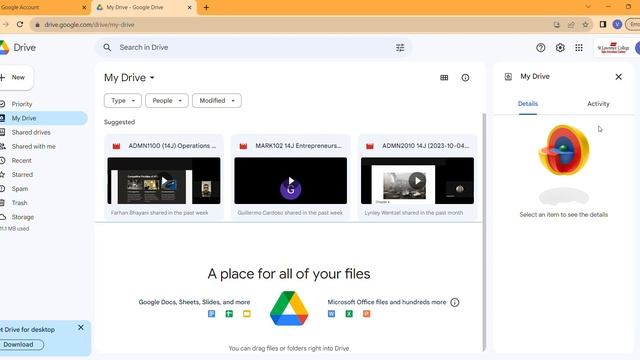Screen dimensions: 640x360
Task: Click the Google Docs icon
Action: coord(211,313)
